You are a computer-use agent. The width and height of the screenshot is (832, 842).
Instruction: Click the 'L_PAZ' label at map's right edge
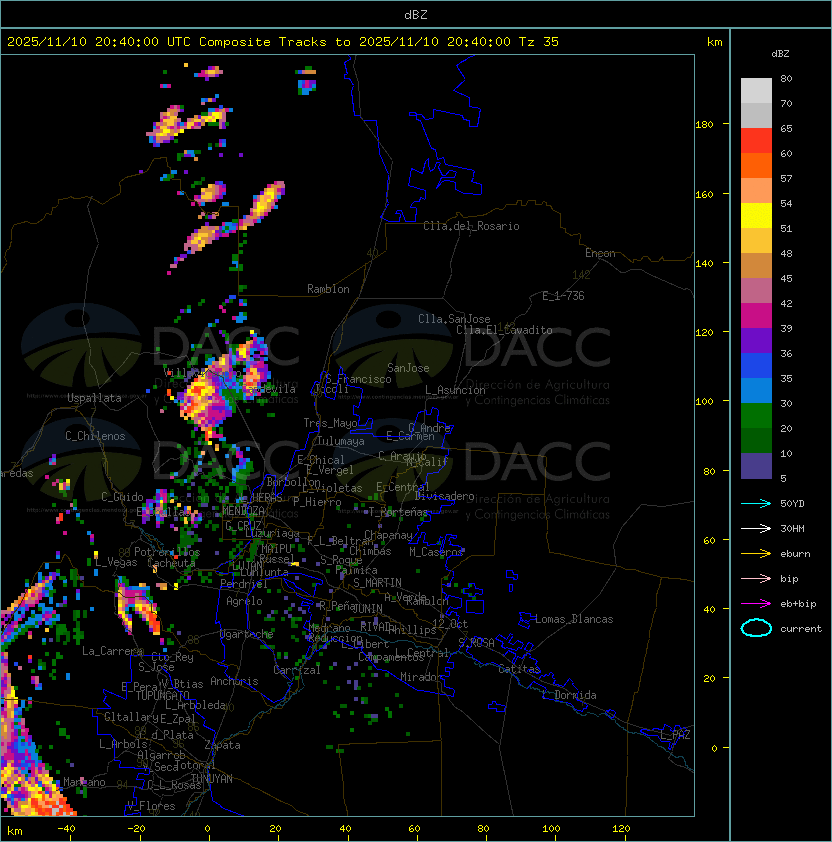coord(675,735)
